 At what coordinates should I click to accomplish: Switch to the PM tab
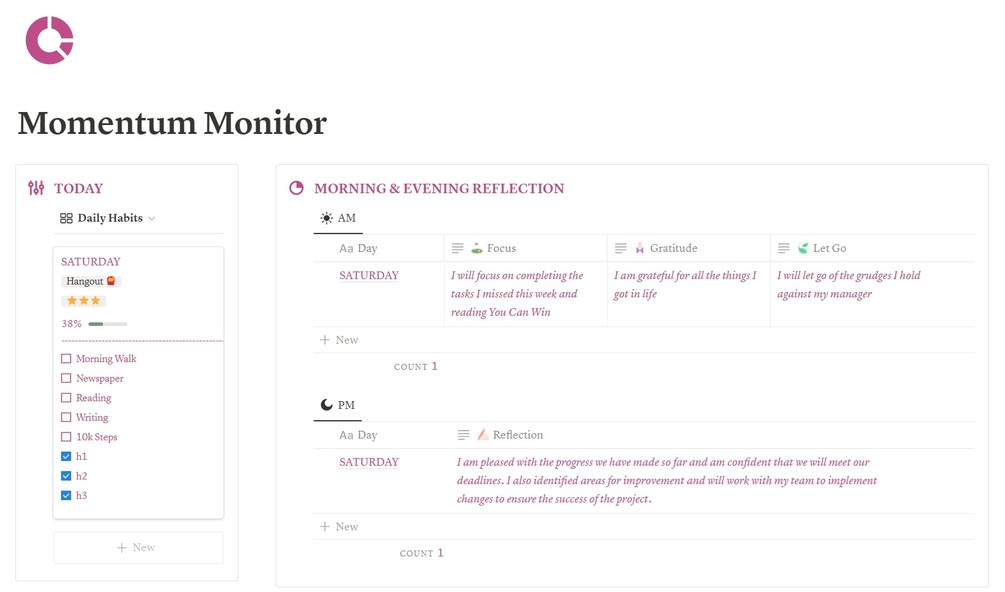[338, 405]
